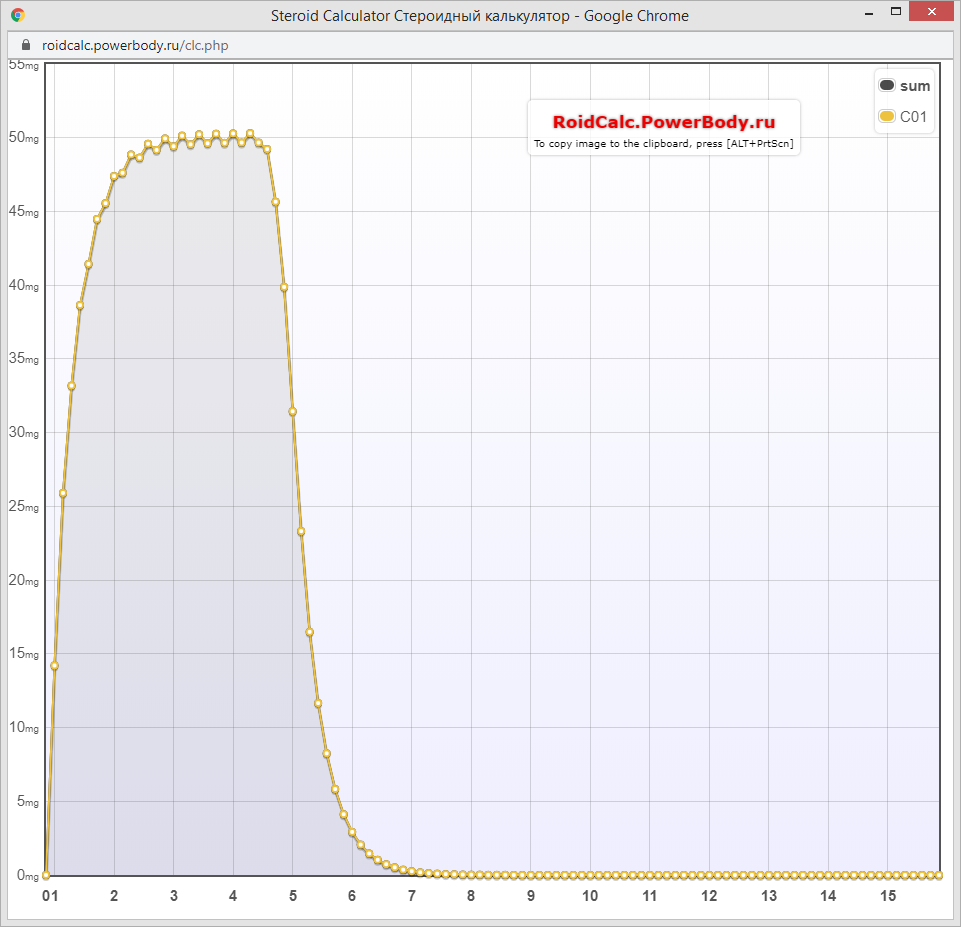
Task: Click the yellow C01 legend swatch
Action: [x=886, y=117]
